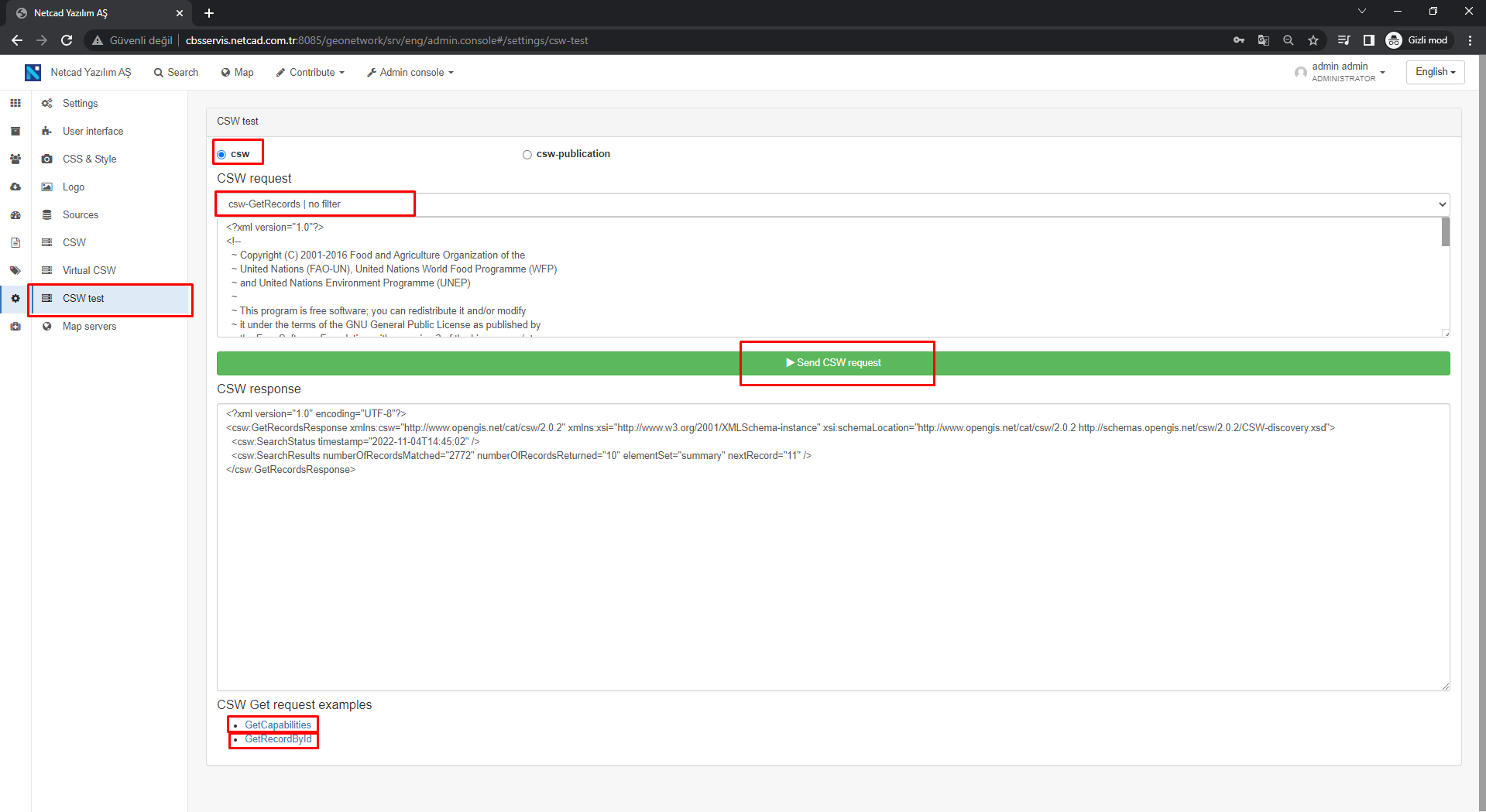The height and width of the screenshot is (812, 1486).
Task: Click the settings cog icon in left rail
Action: tap(15, 298)
